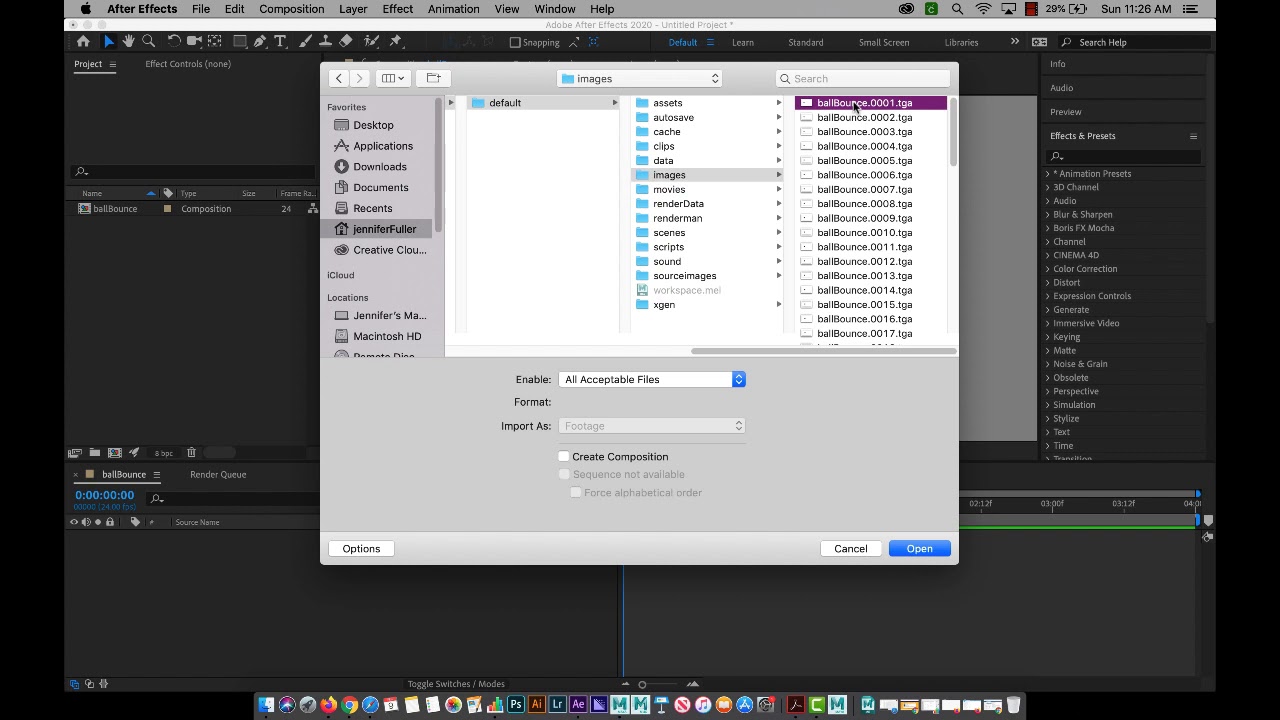Click the new folder icon in file dialog

(x=434, y=78)
